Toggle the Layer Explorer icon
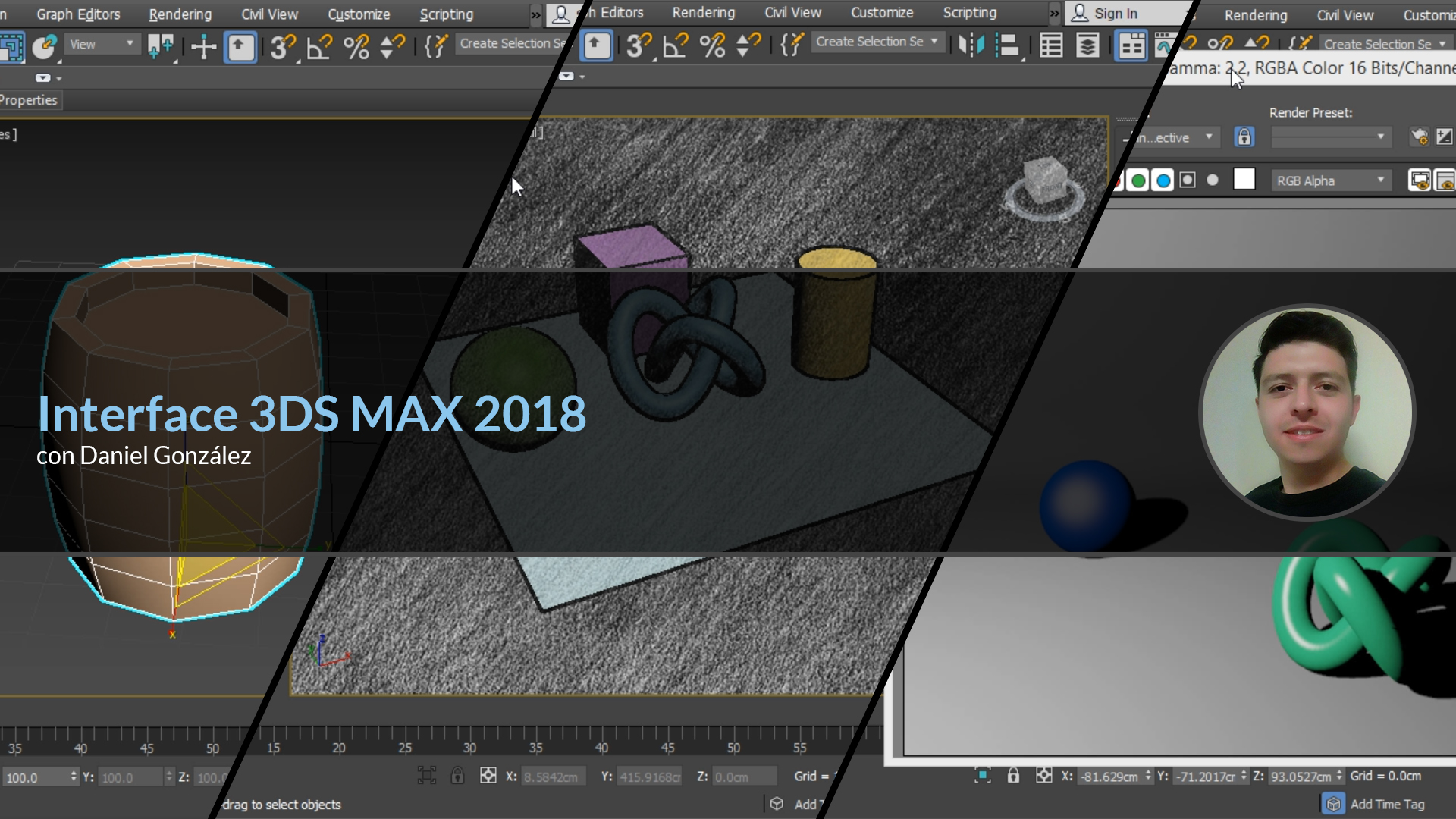The image size is (1456, 819). pyautogui.click(x=1087, y=45)
